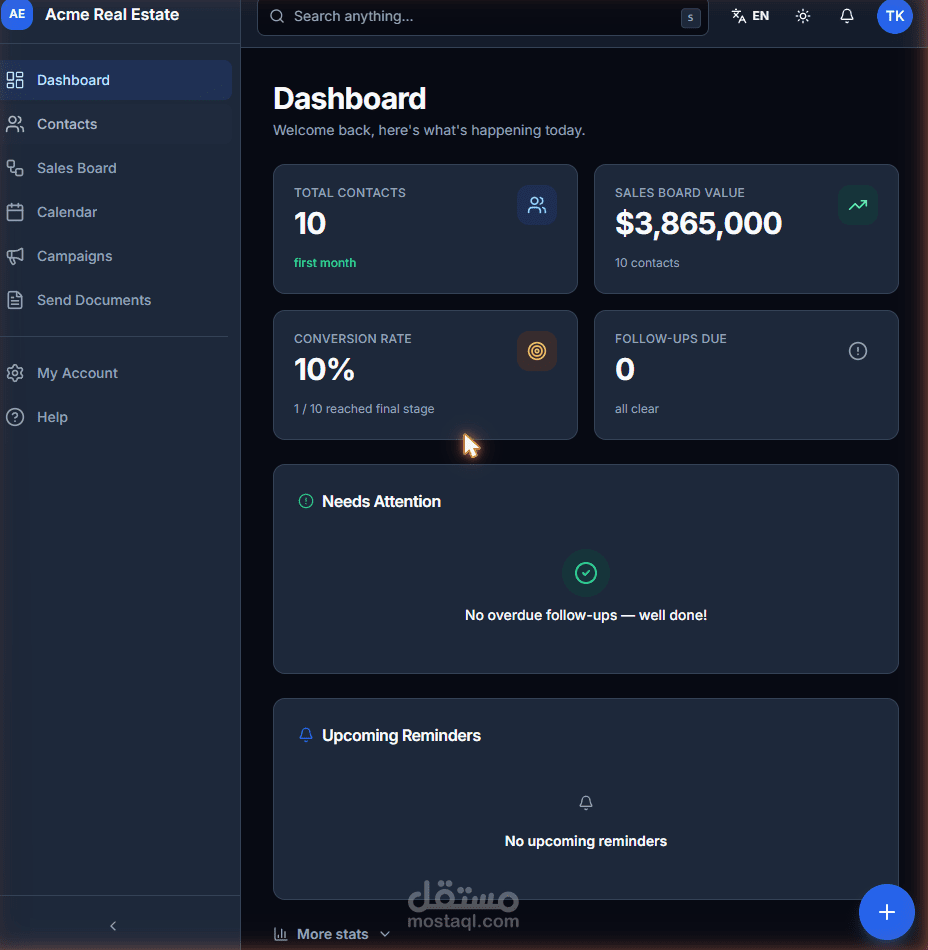This screenshot has width=928, height=950.
Task: Select Send Documents in sidebar
Action: click(116, 300)
